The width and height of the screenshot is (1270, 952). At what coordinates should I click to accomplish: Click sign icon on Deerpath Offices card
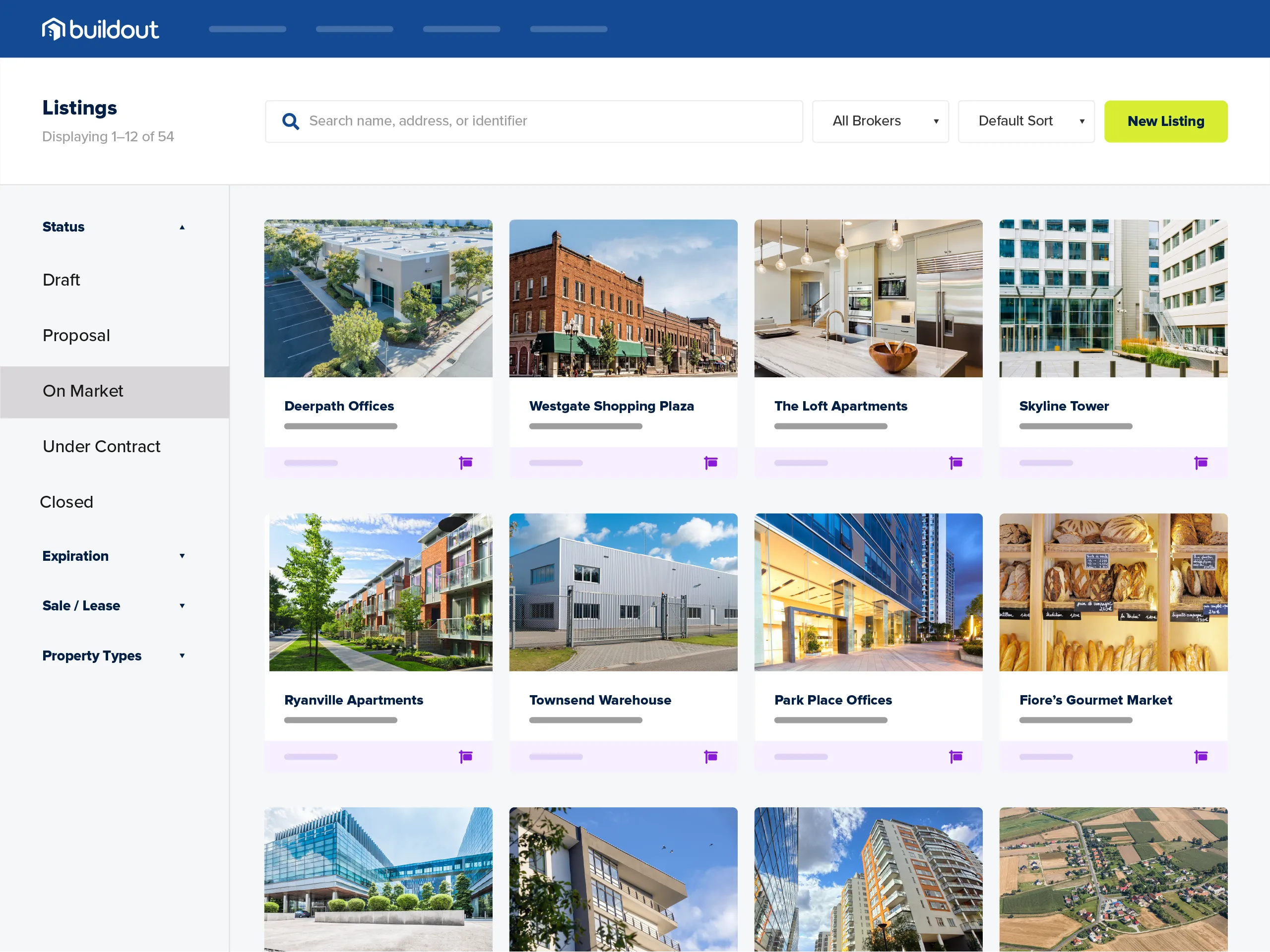click(466, 463)
